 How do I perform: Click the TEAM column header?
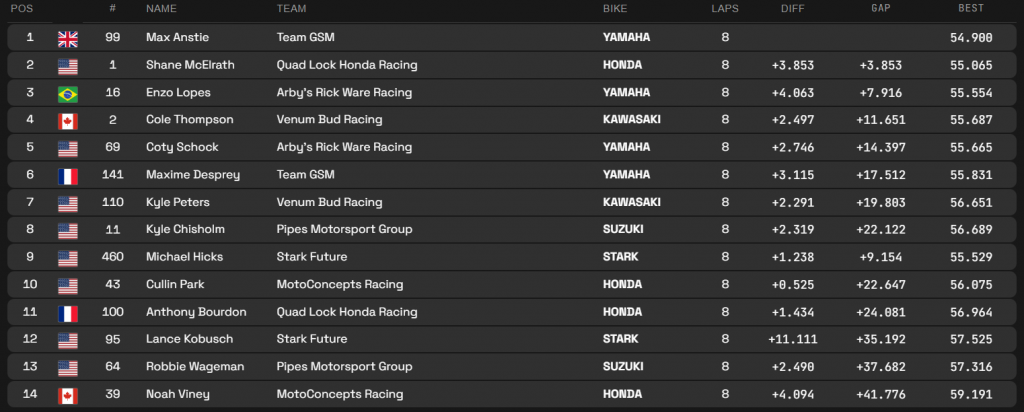click(x=292, y=9)
